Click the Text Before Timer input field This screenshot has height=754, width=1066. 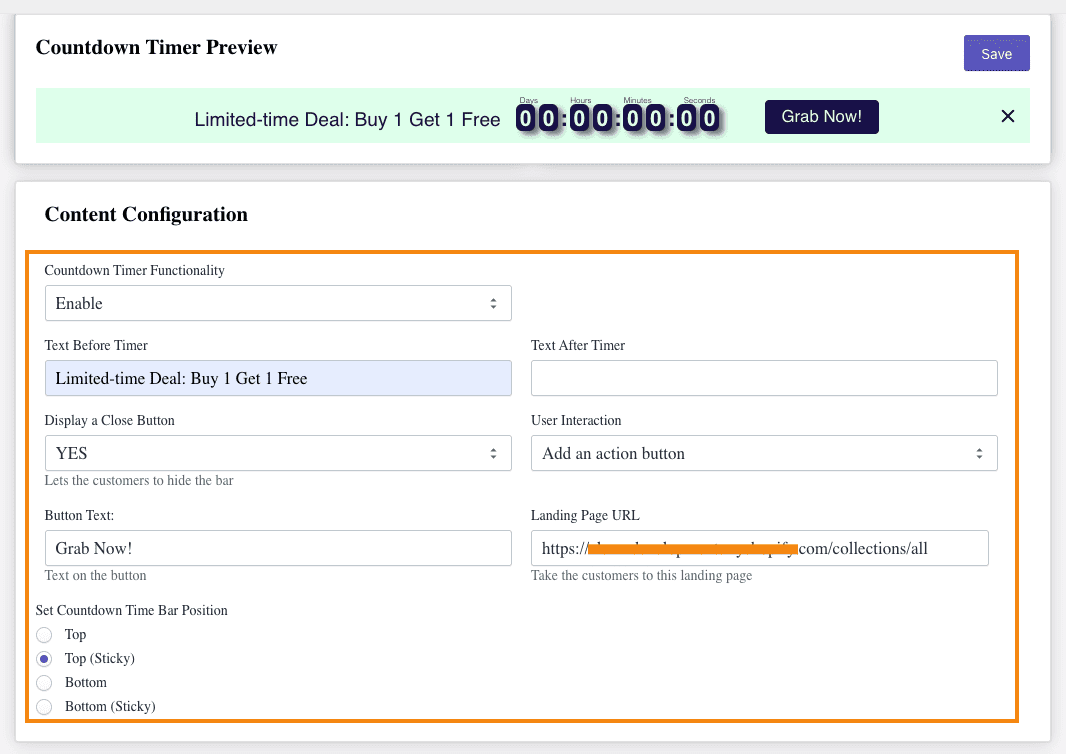pos(278,378)
